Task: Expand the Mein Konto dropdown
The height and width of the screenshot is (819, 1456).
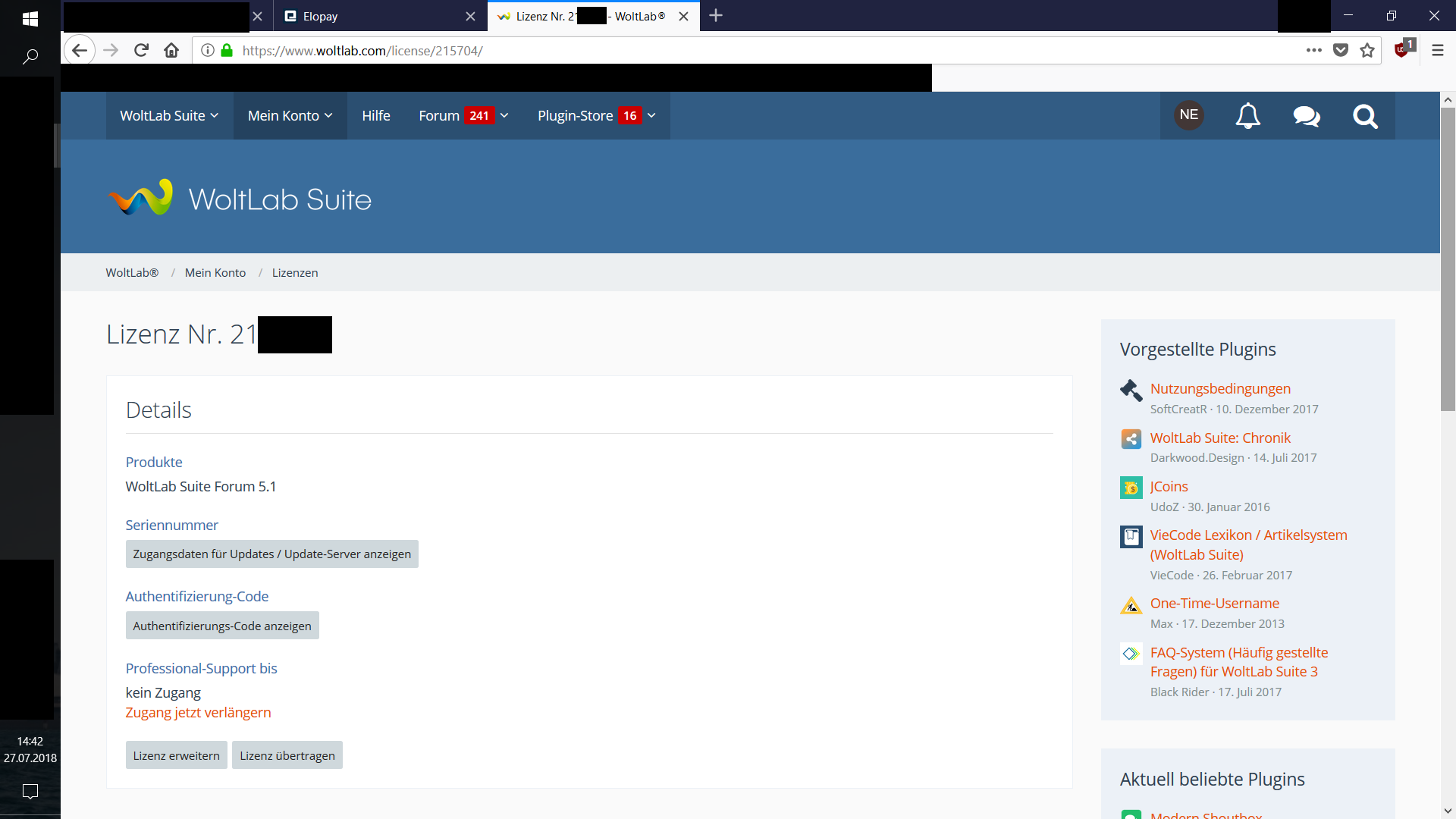Action: click(290, 116)
